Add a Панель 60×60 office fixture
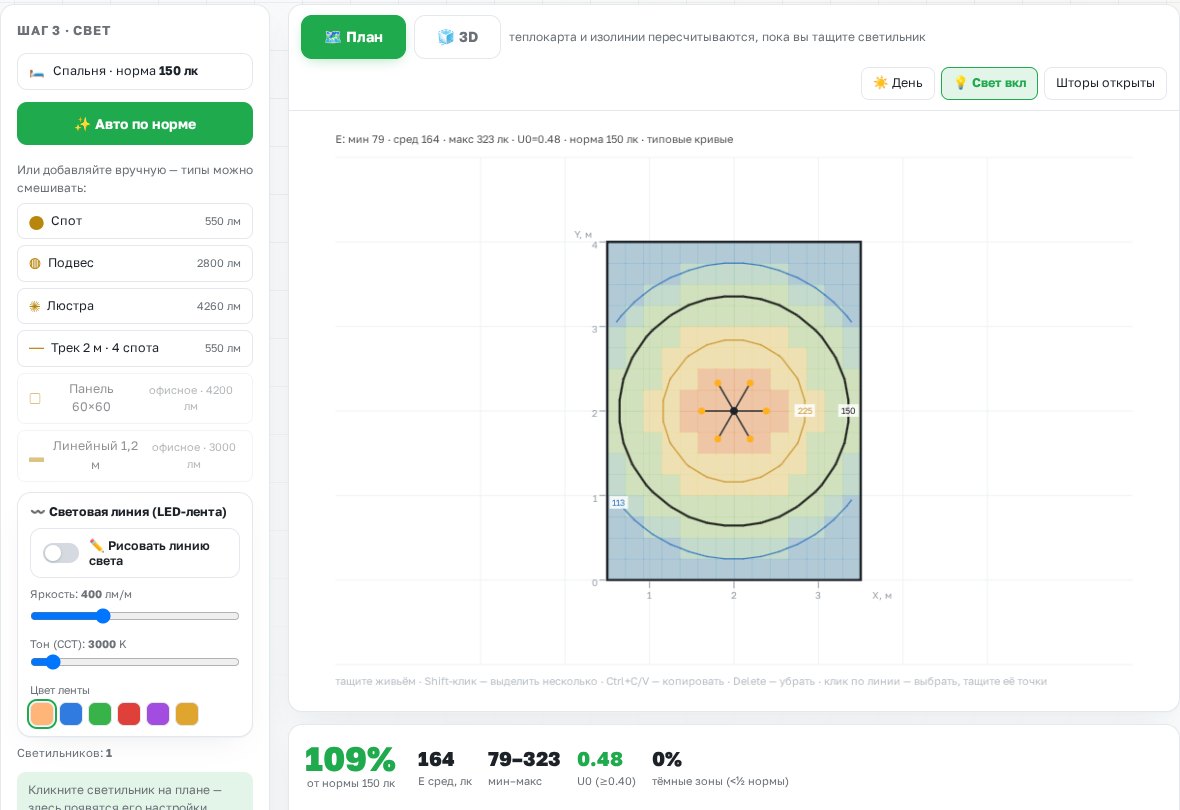 135,398
